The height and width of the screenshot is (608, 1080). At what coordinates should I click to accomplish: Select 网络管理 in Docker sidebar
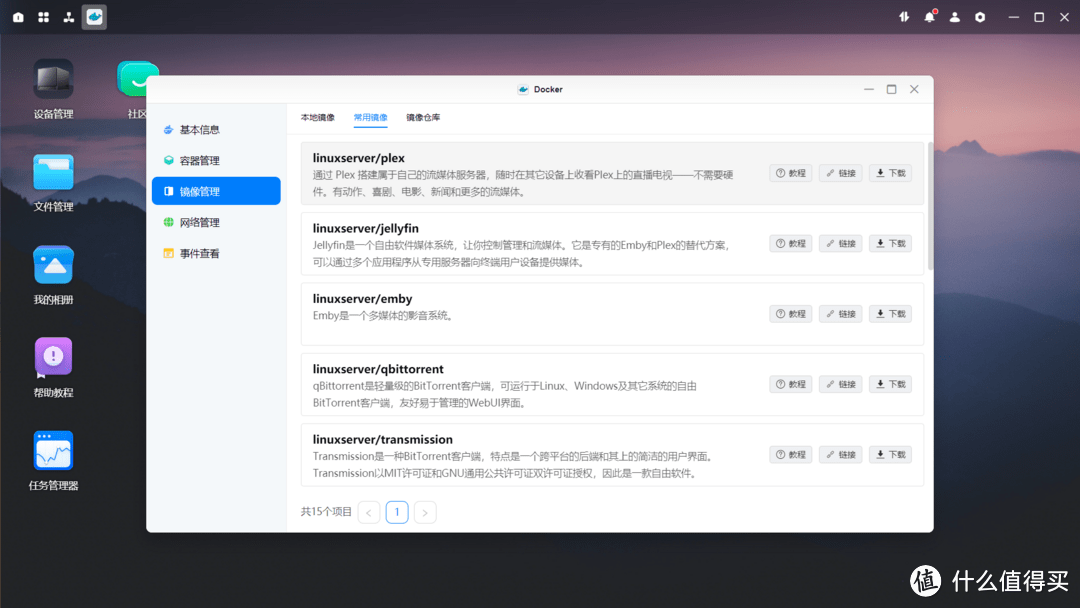[216, 222]
